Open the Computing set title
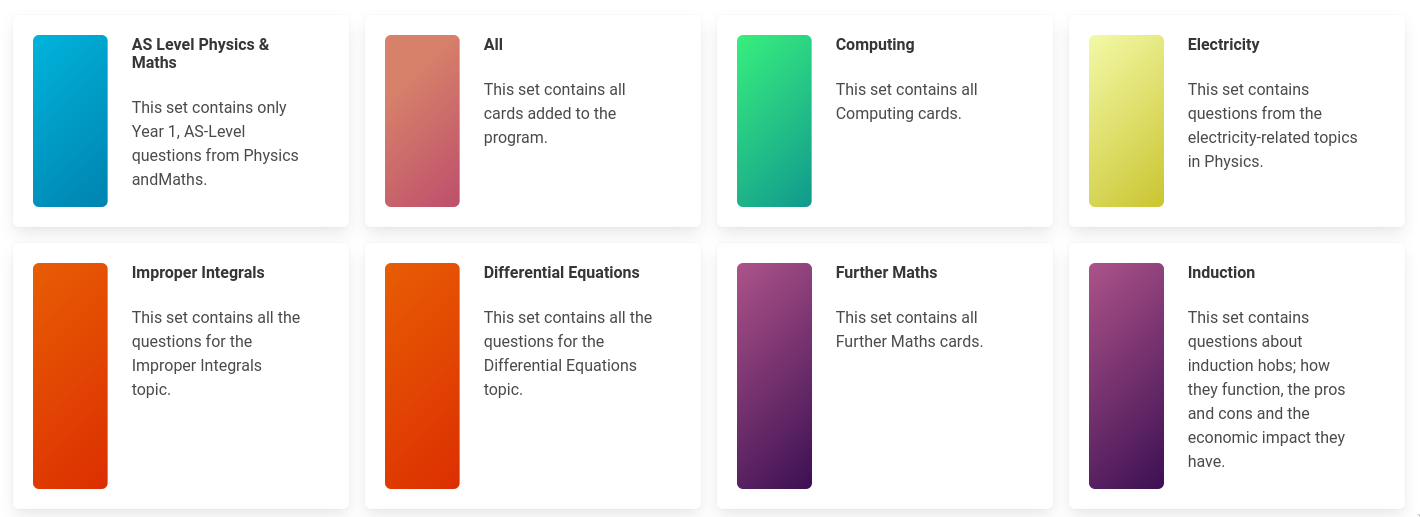The image size is (1420, 517). tap(875, 45)
